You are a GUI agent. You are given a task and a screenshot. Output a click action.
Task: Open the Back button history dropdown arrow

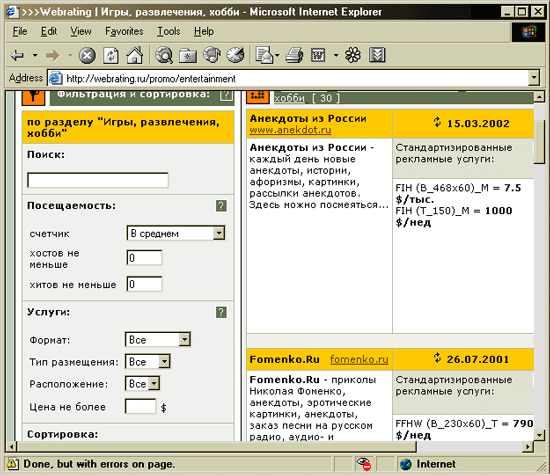coord(35,55)
